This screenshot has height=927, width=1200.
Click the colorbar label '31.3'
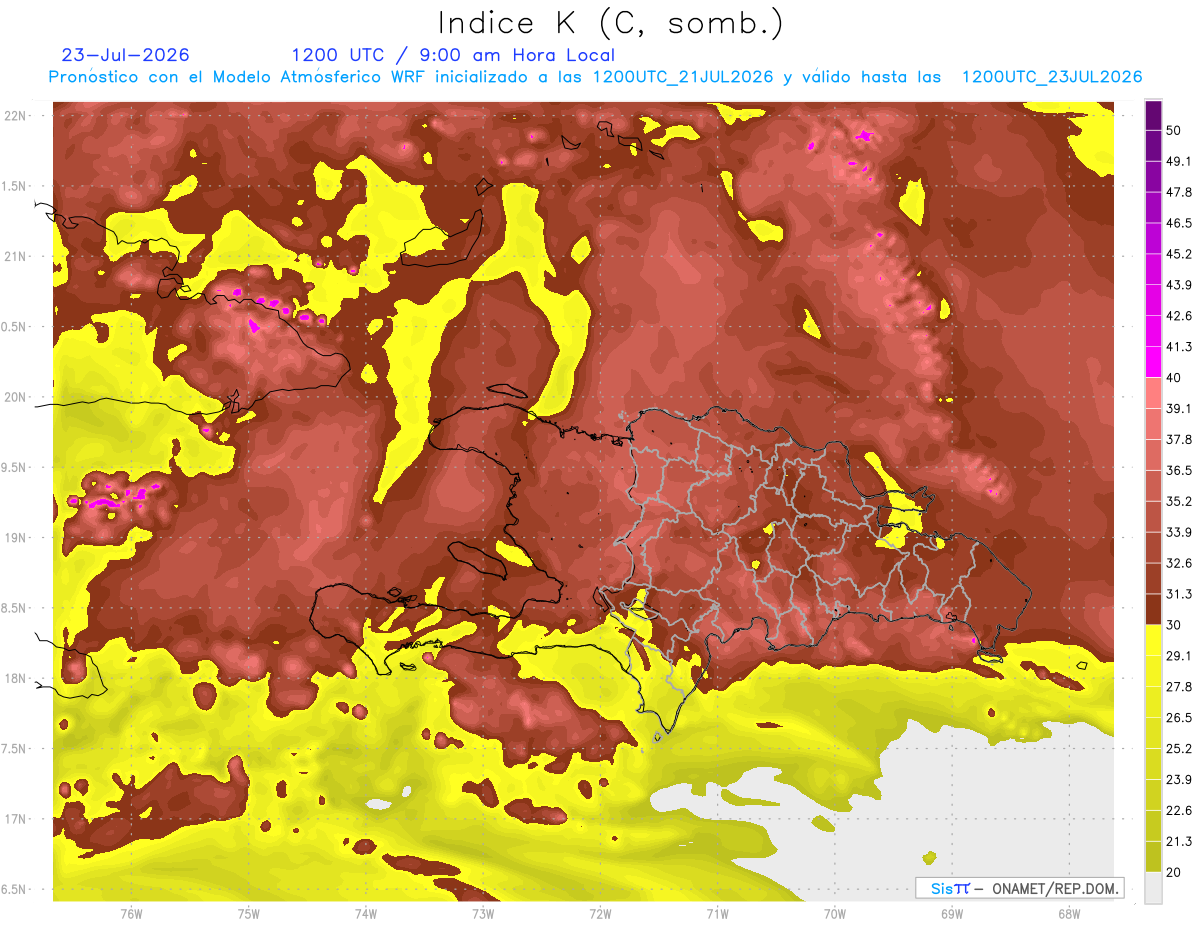[x=1179, y=594]
